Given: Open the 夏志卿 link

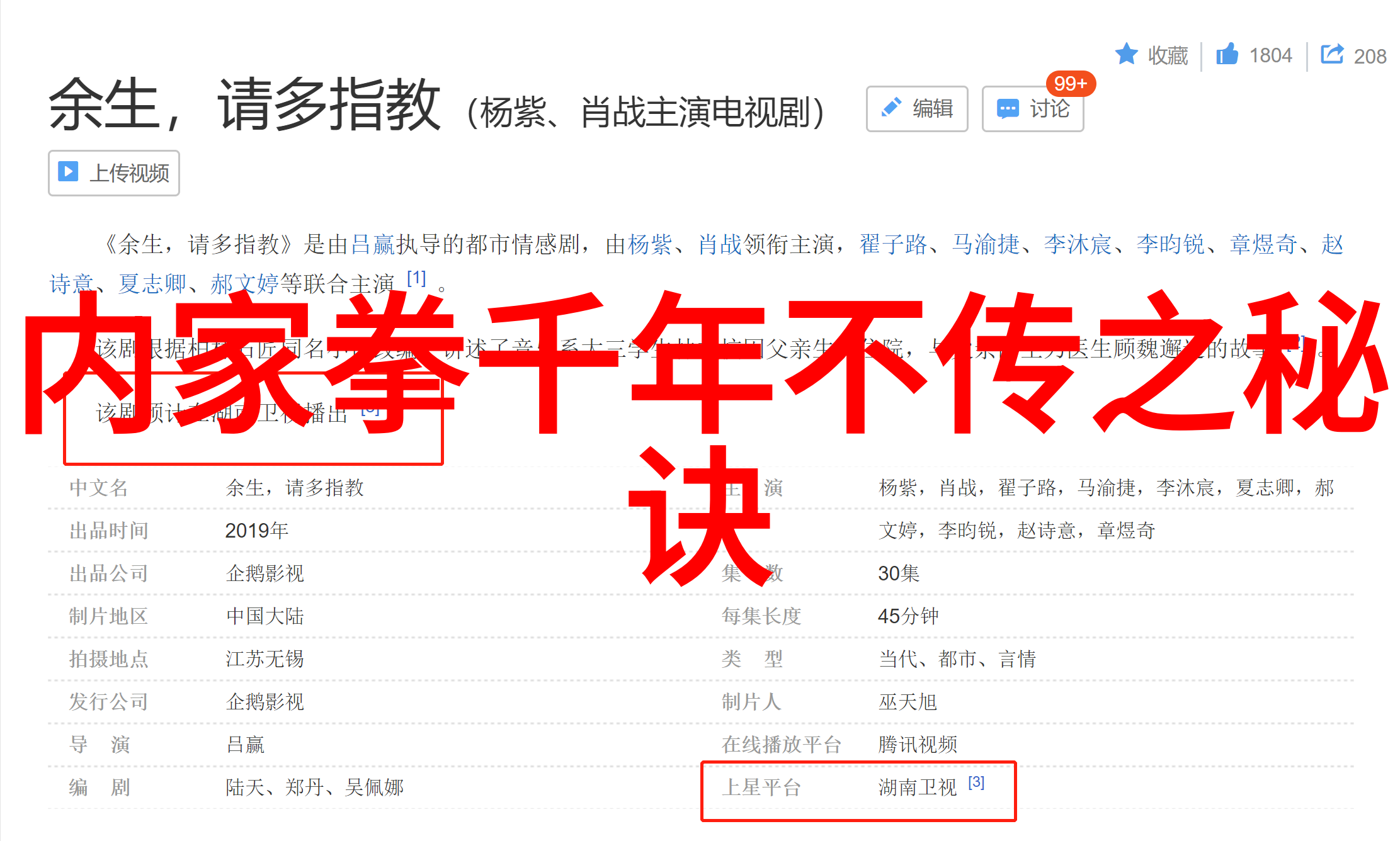Looking at the screenshot, I should click(152, 284).
